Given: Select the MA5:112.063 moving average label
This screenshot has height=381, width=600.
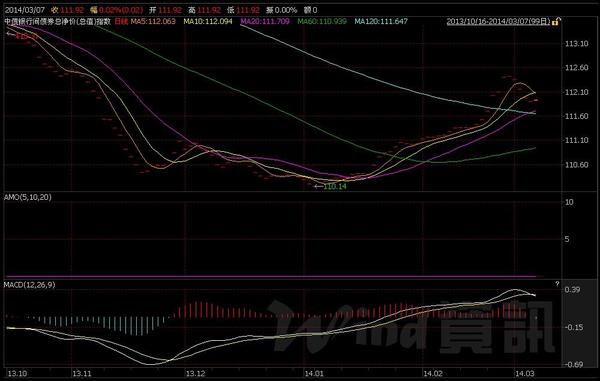Looking at the screenshot, I should click(x=153, y=21).
